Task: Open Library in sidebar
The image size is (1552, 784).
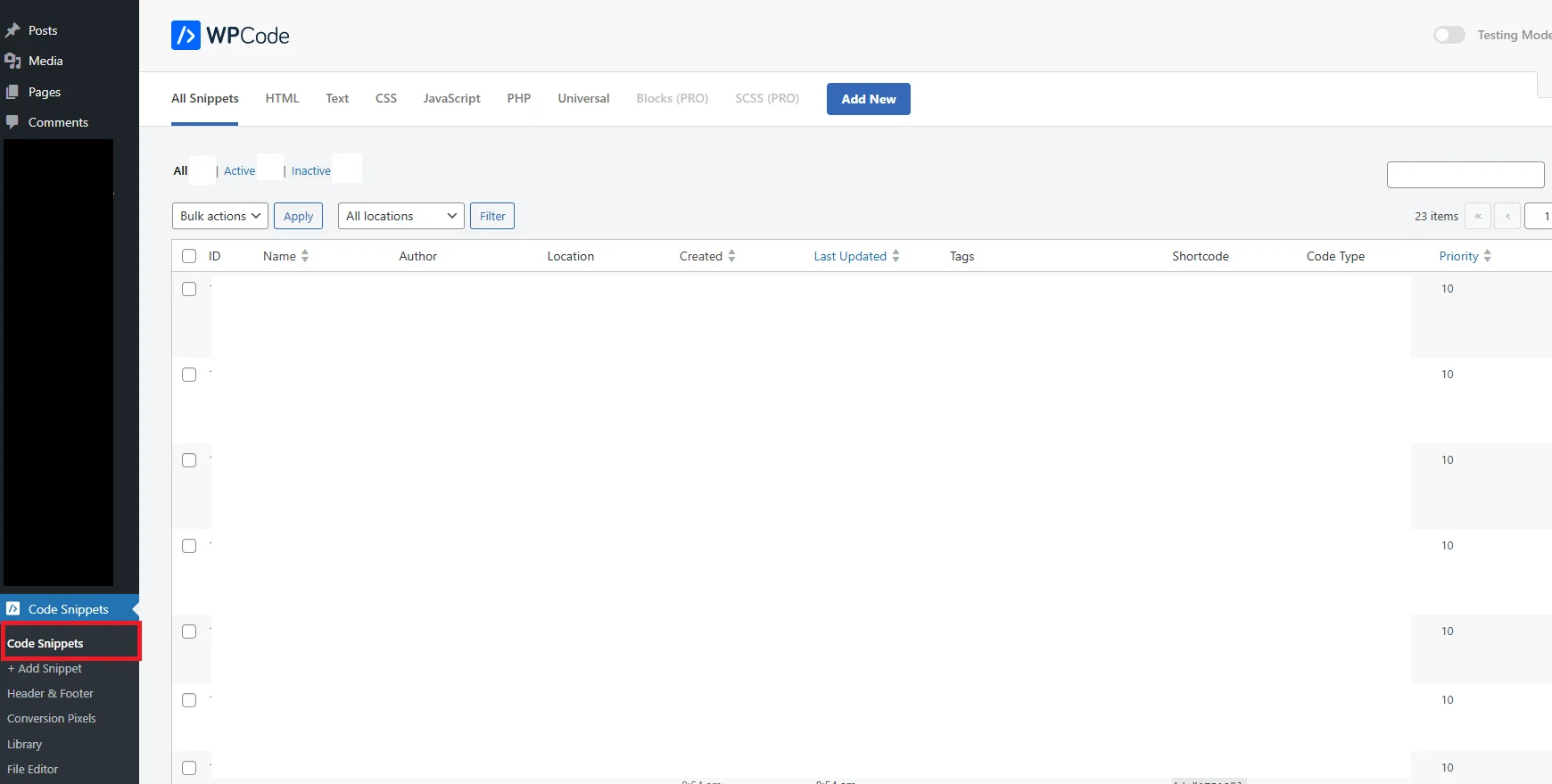Action: (x=25, y=744)
